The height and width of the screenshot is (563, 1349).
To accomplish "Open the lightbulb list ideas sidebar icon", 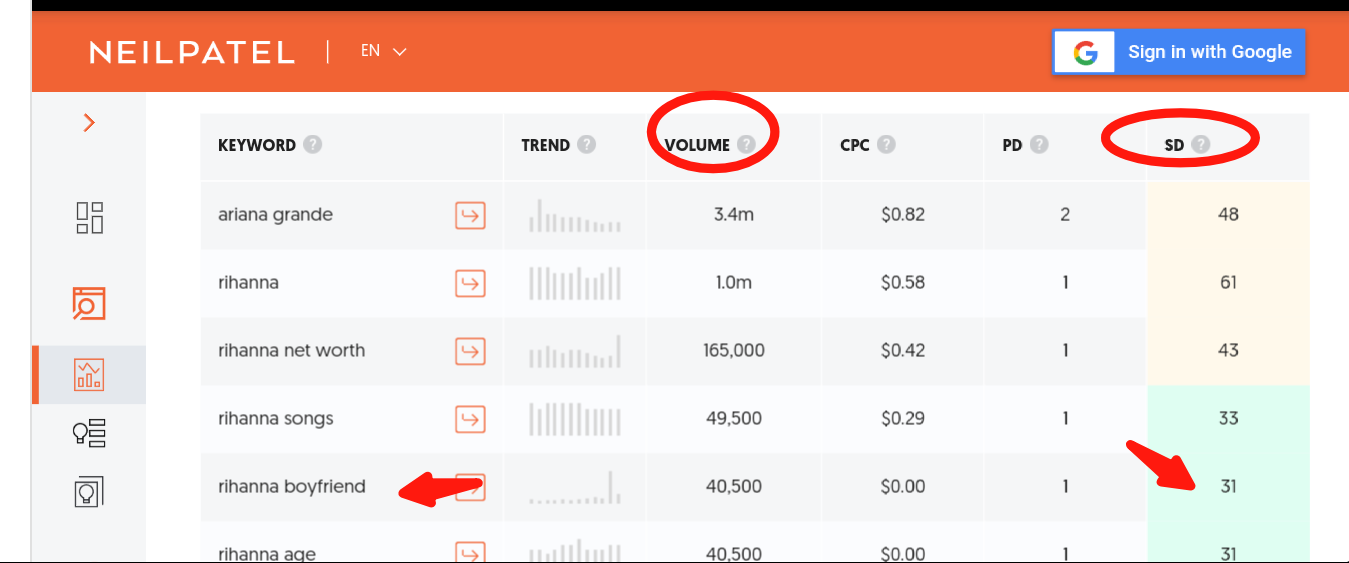I will tap(89, 433).
